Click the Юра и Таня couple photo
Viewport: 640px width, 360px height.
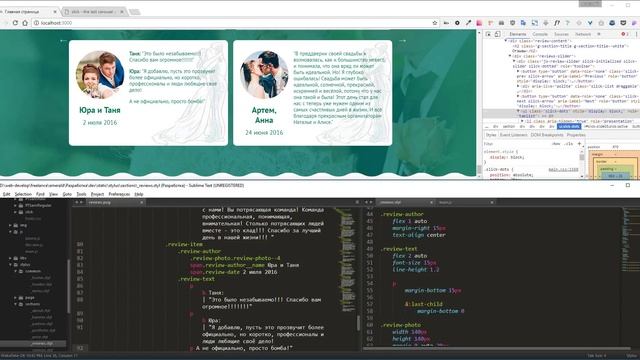(100, 75)
